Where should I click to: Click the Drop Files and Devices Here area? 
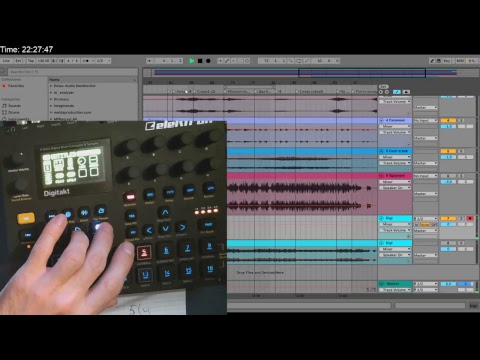(260, 272)
